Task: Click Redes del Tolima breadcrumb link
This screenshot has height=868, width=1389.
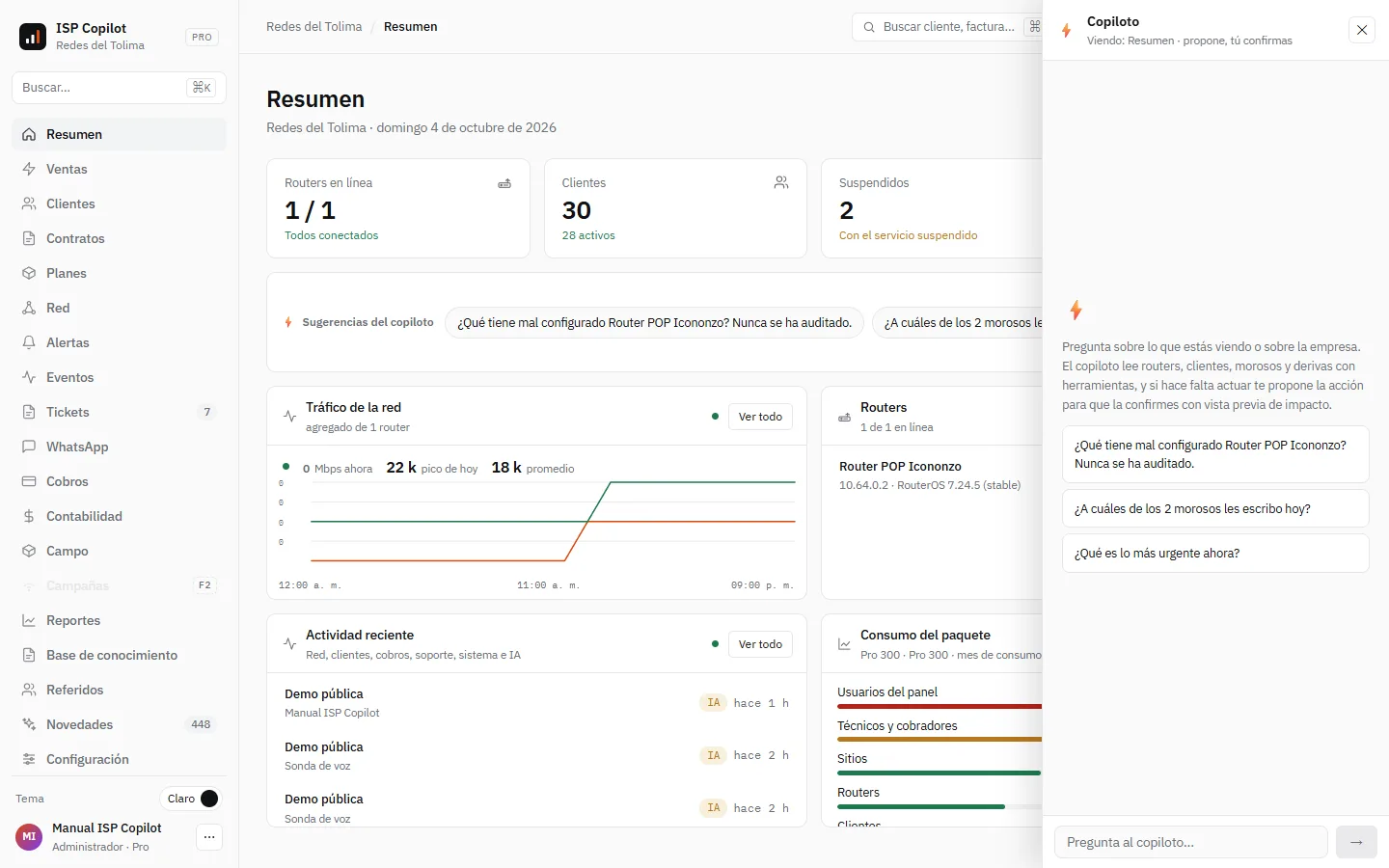Action: [x=313, y=26]
